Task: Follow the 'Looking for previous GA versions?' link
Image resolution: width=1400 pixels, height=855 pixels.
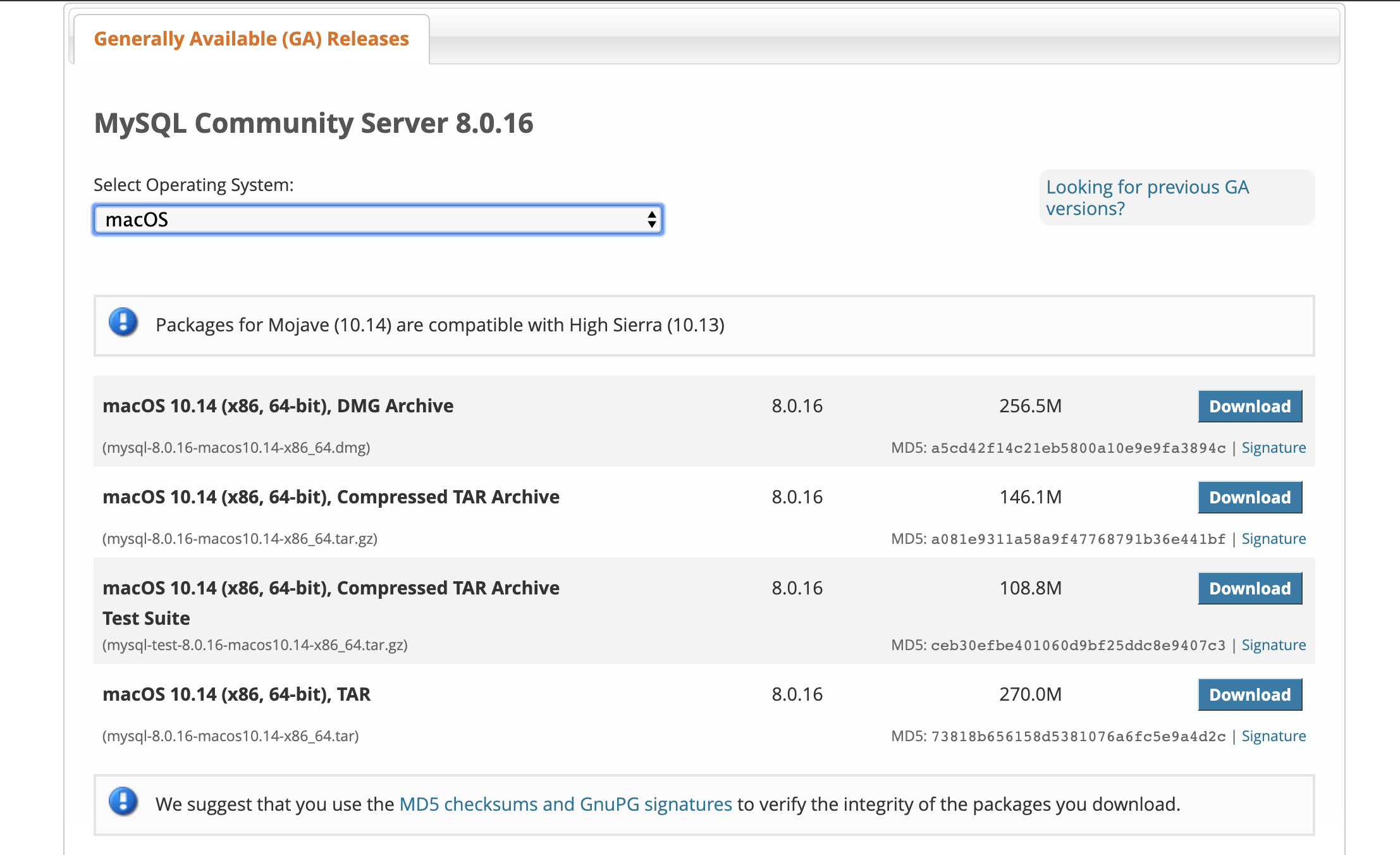Action: pyautogui.click(x=1147, y=197)
